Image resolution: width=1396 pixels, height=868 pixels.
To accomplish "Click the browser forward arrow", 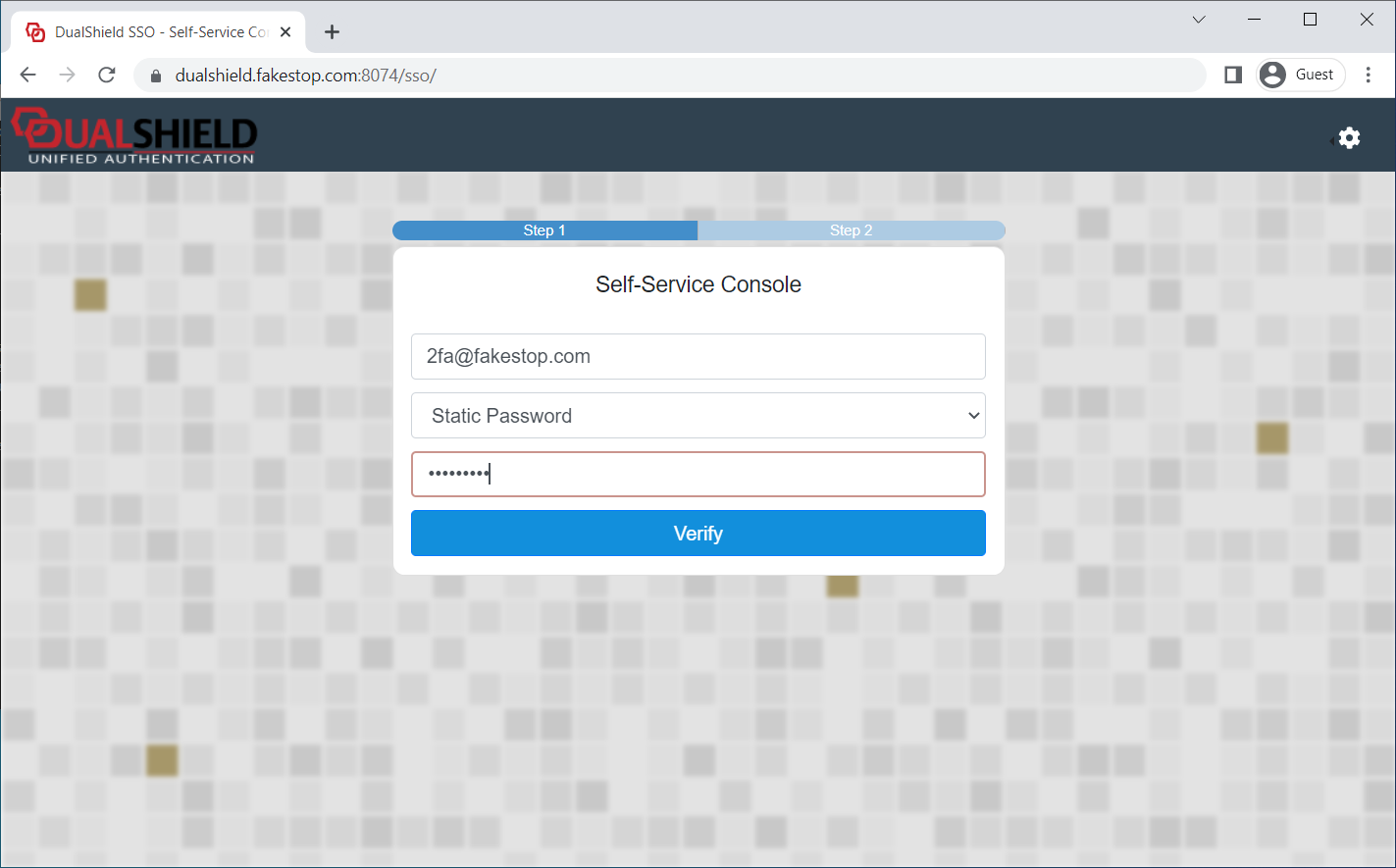I will pyautogui.click(x=68, y=76).
